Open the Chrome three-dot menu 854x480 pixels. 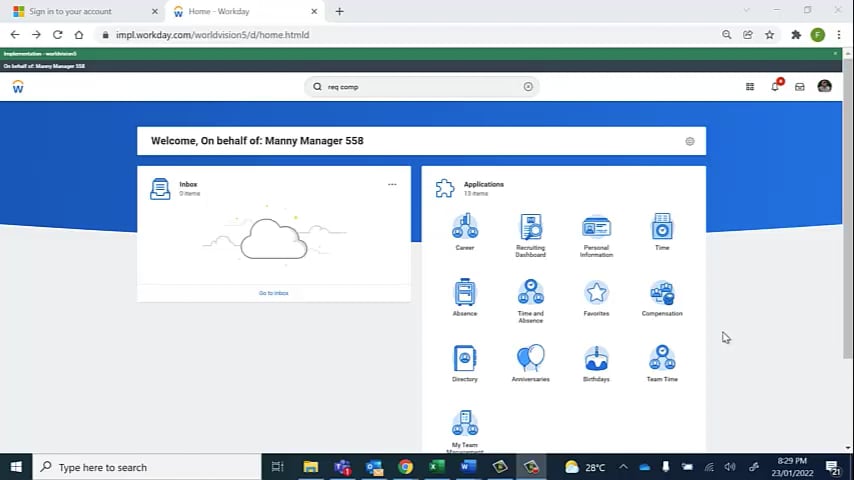click(839, 35)
